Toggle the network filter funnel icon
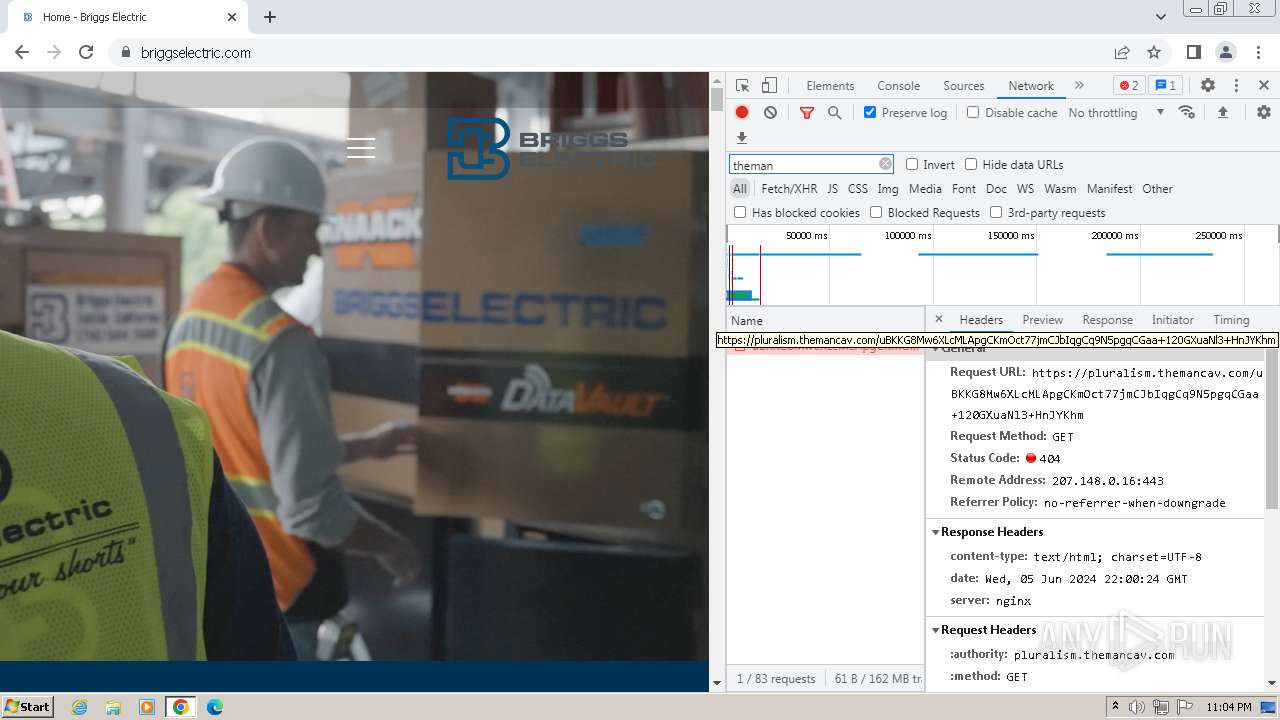This screenshot has height=720, width=1280. pos(807,113)
